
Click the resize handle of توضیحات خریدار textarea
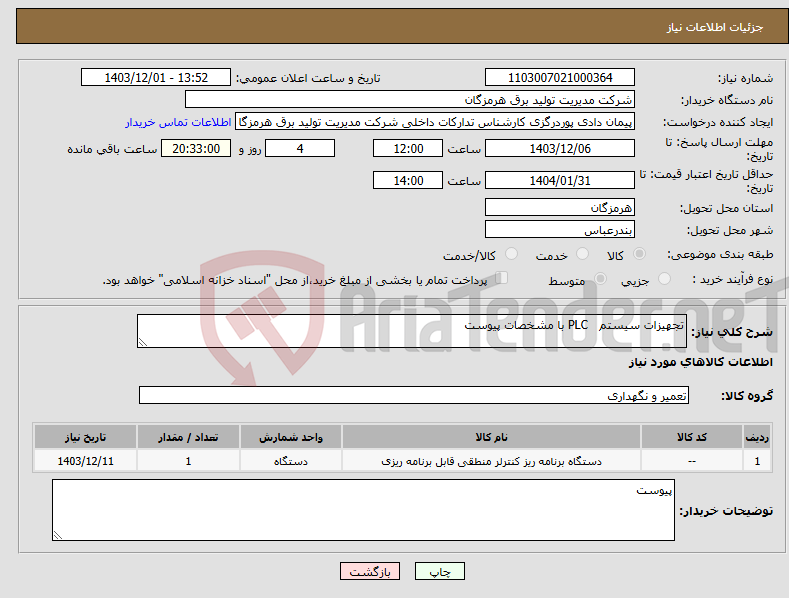coord(58,535)
